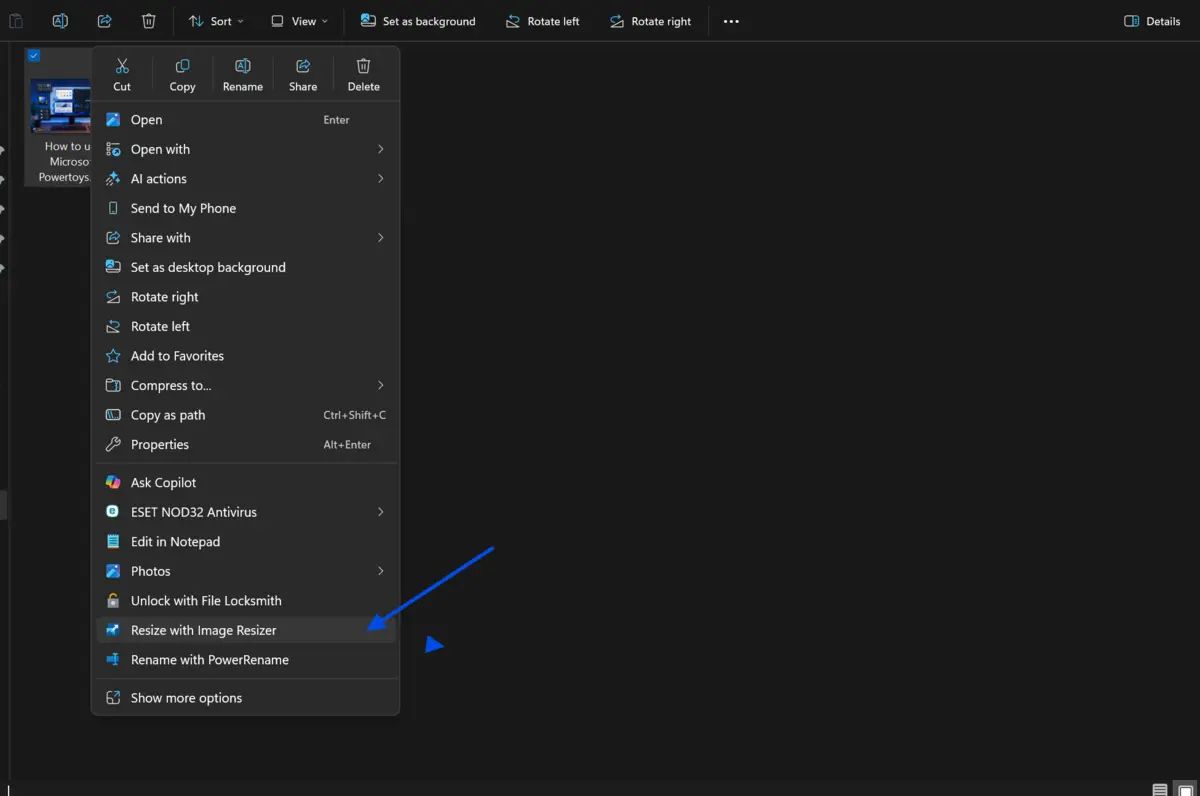Click the image file thumbnail

[x=60, y=106]
